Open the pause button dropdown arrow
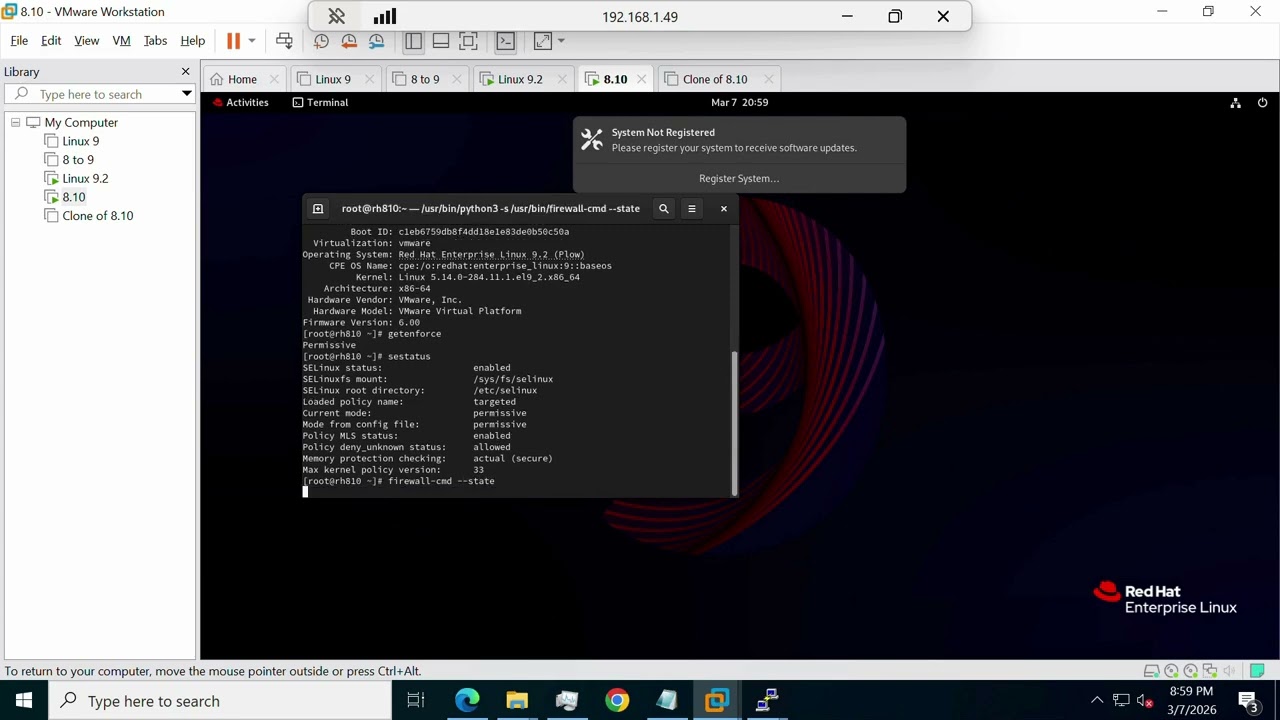 pos(252,41)
